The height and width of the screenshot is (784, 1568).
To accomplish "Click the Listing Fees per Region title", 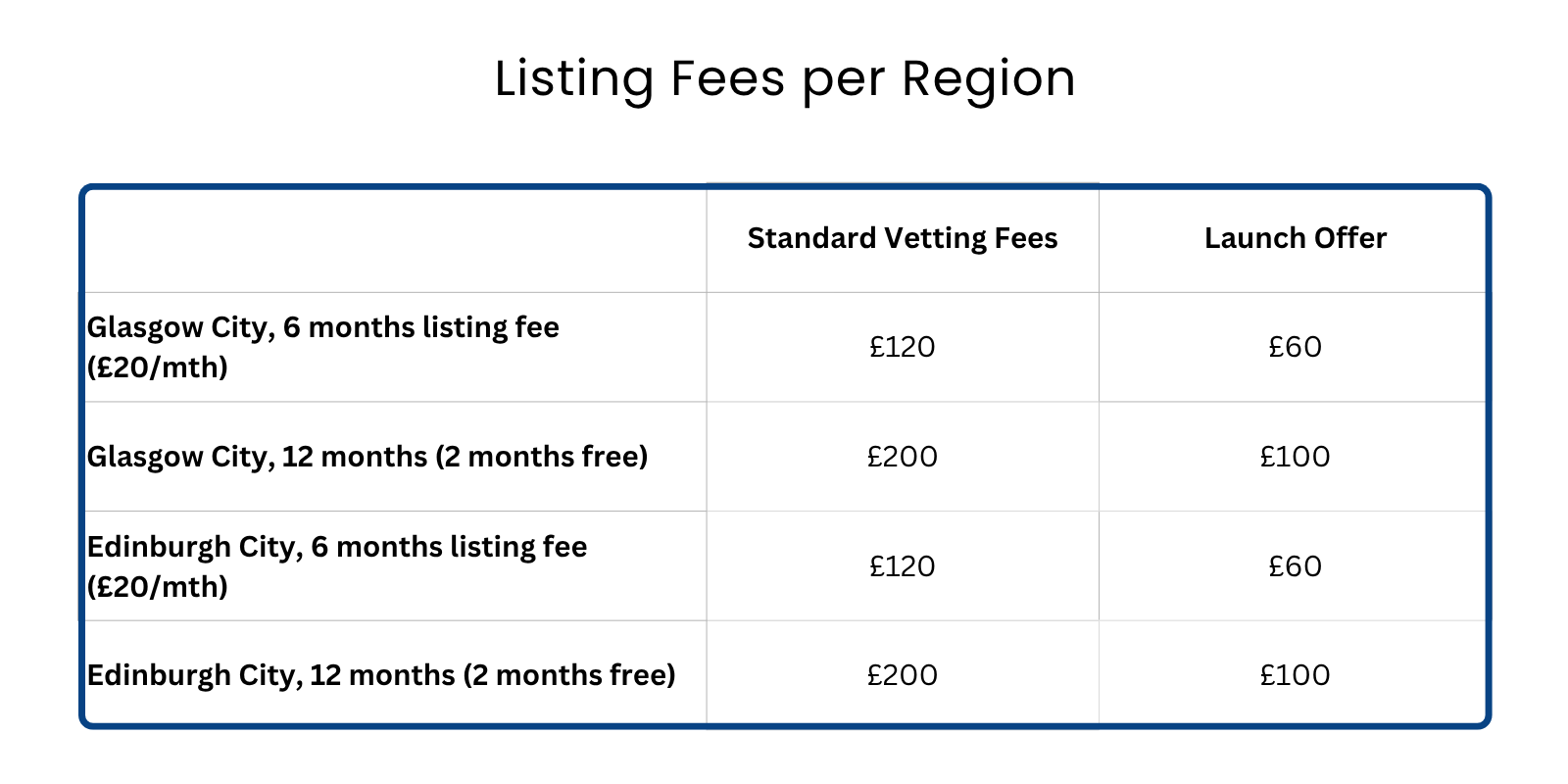I will click(784, 80).
